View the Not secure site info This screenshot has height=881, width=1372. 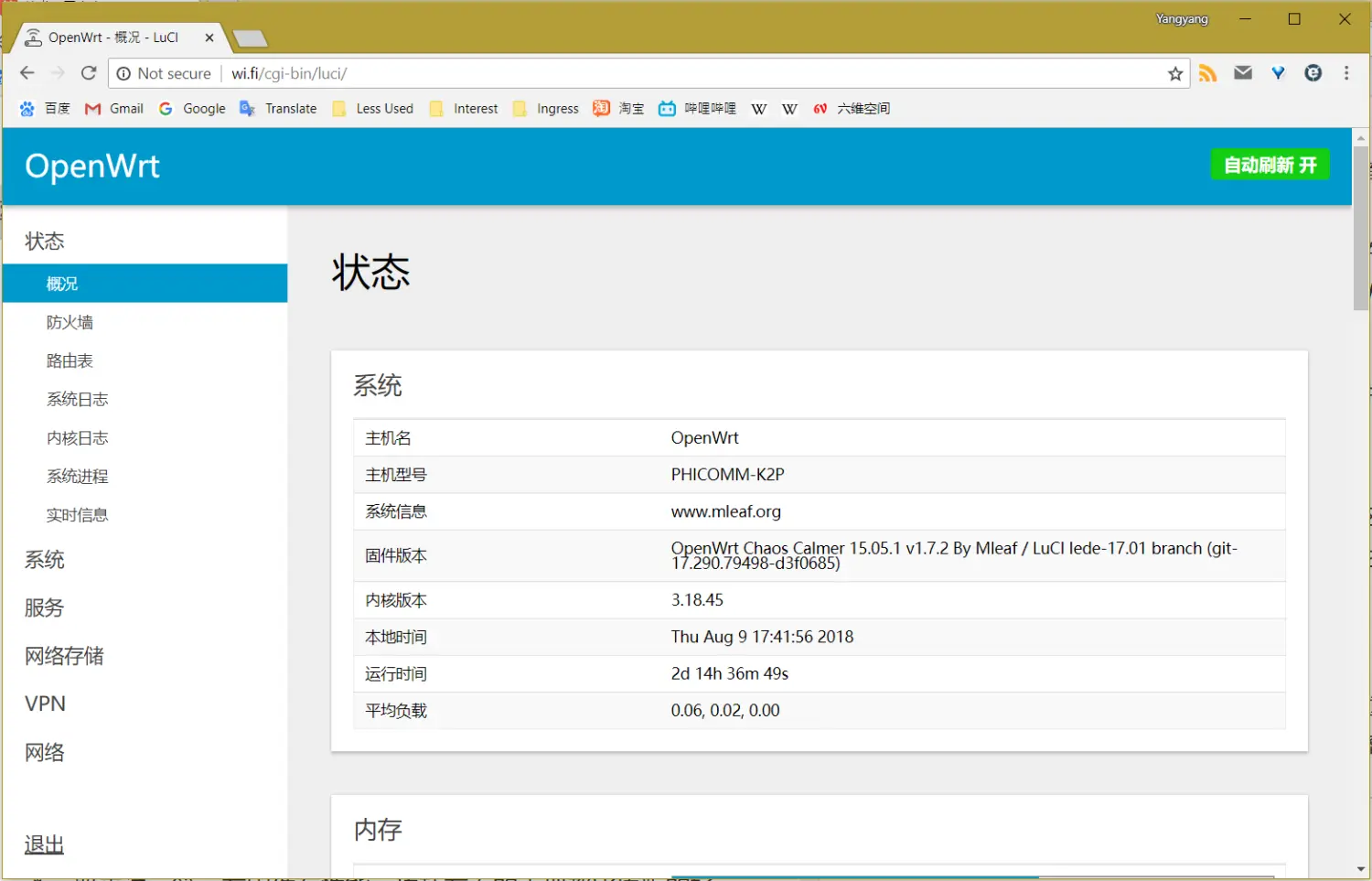coord(164,73)
